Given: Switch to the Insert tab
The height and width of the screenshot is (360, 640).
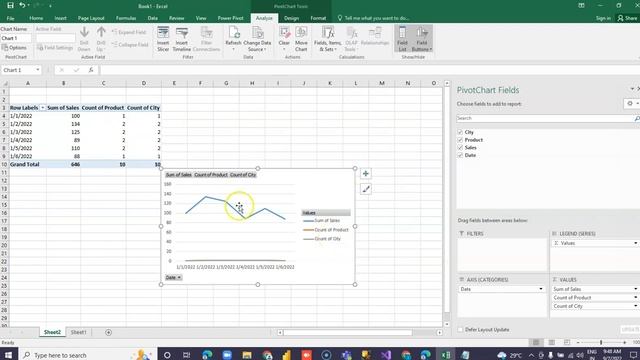Looking at the screenshot, I should [x=60, y=18].
